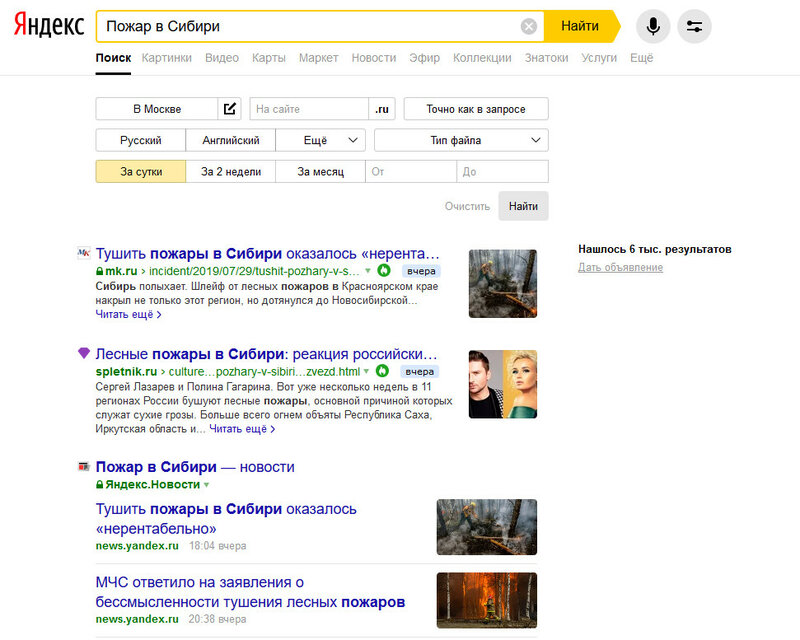The image size is (800, 640).
Task: Expand the Яндекс.Новости options arrow
Action: 206,485
